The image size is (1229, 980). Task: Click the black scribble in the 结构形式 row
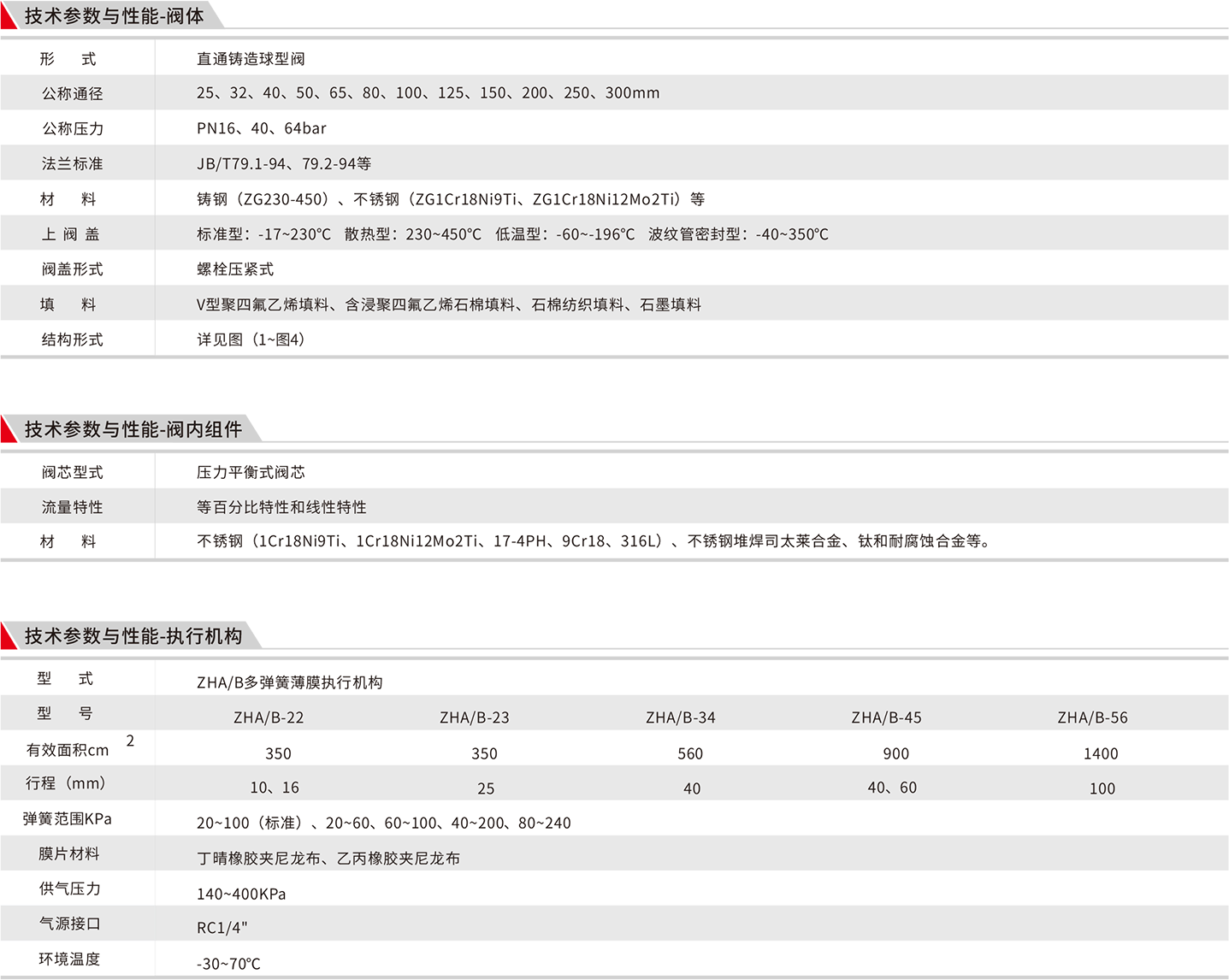(251, 339)
